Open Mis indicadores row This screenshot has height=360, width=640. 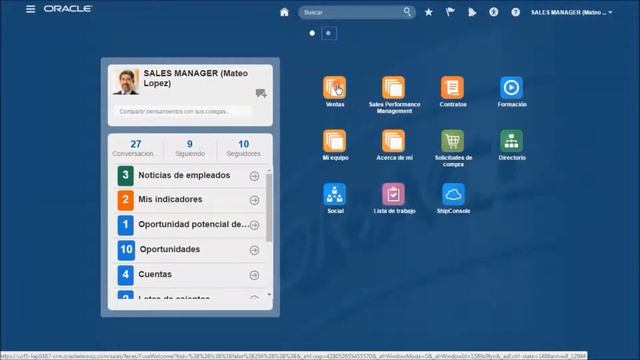click(x=190, y=200)
